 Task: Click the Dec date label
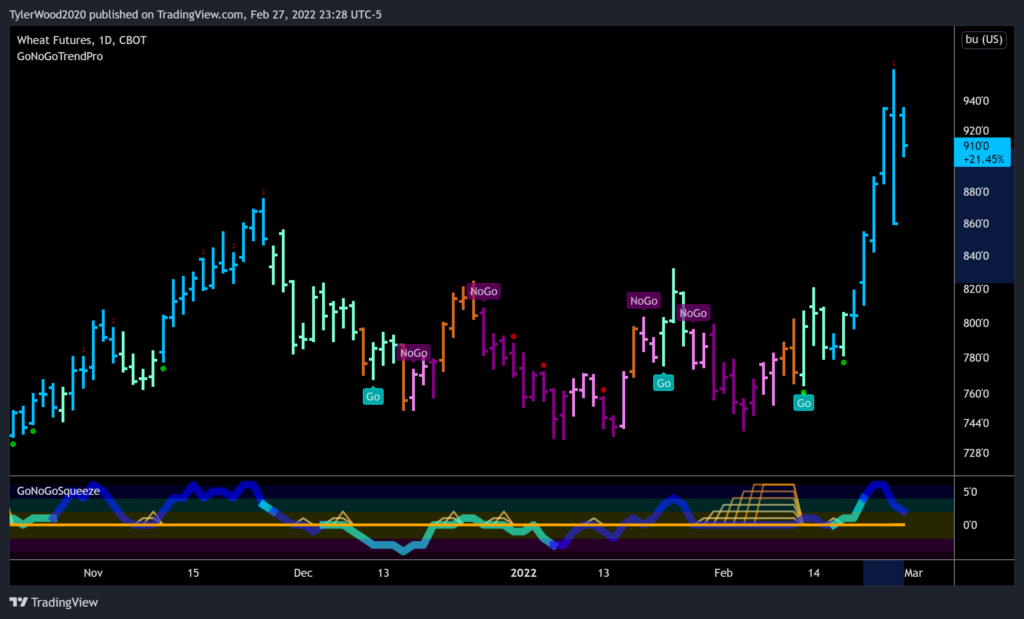(x=303, y=573)
